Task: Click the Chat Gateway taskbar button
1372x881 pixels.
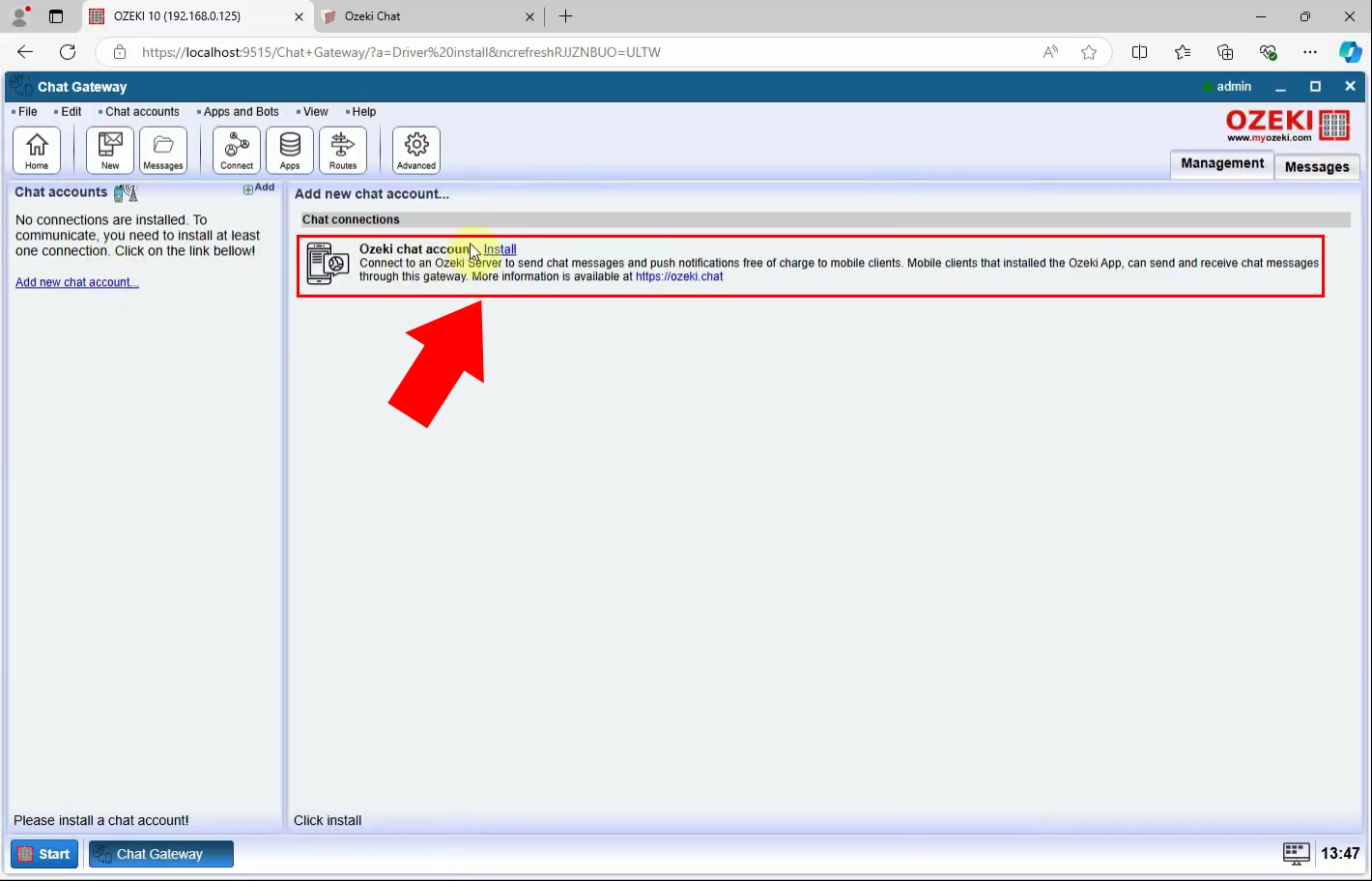Action: pyautogui.click(x=161, y=854)
